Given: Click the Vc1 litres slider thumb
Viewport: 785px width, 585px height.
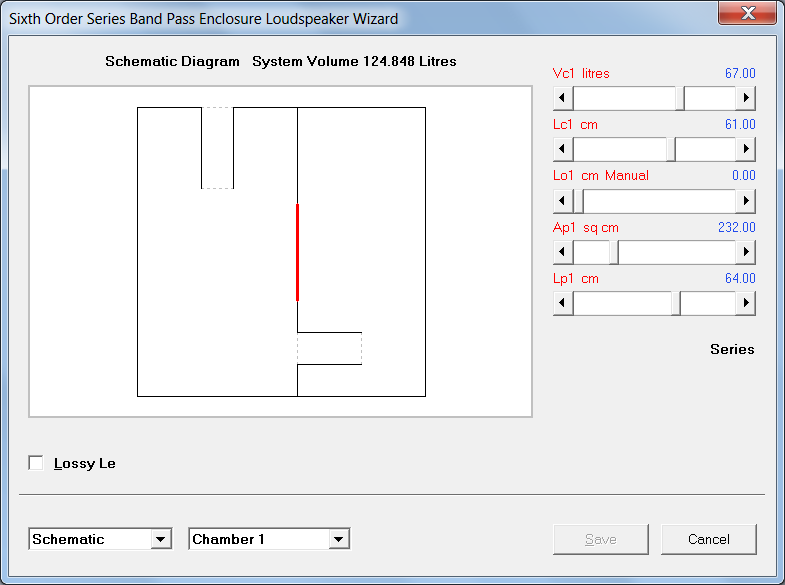Looking at the screenshot, I should (680, 98).
